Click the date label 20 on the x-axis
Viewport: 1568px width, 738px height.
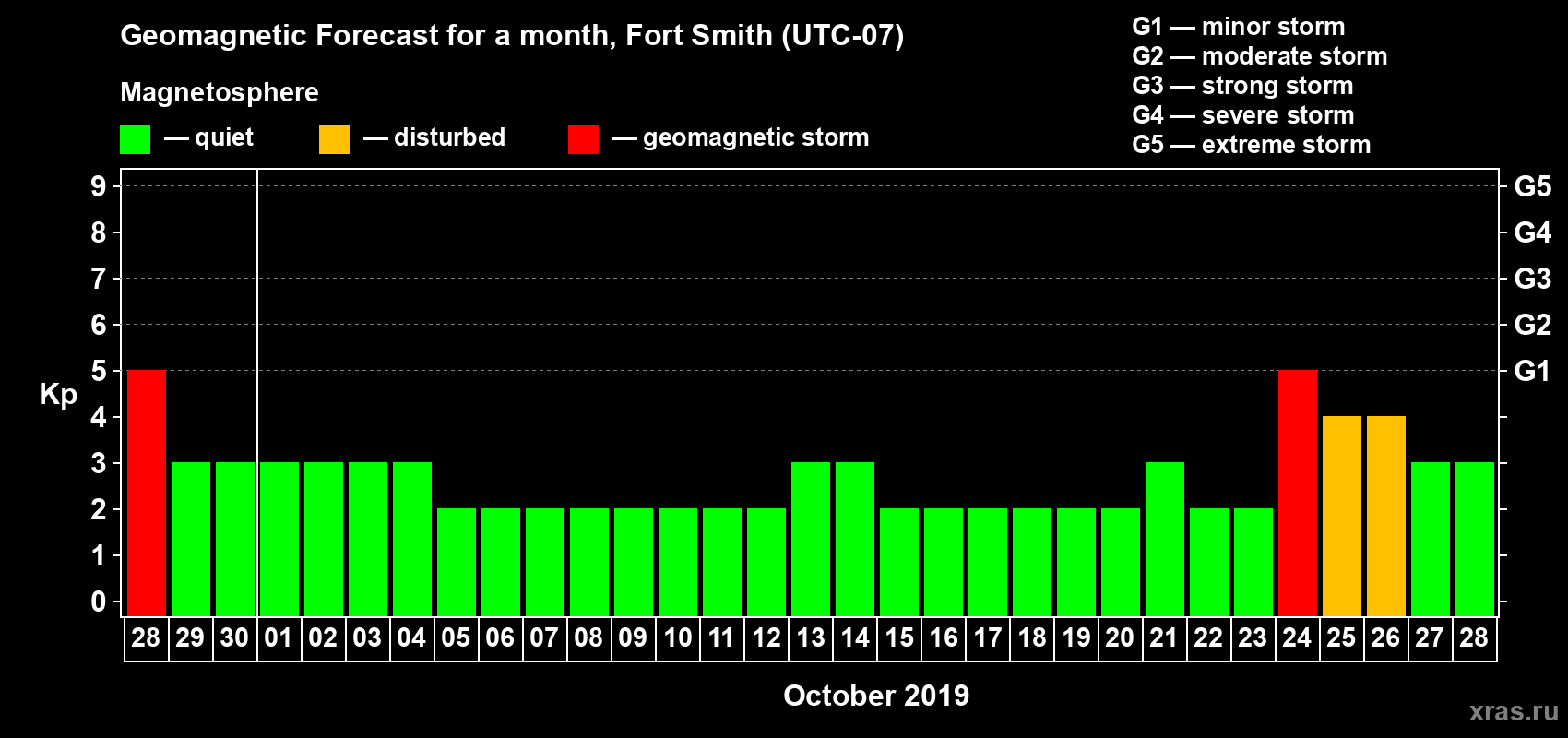point(1120,637)
